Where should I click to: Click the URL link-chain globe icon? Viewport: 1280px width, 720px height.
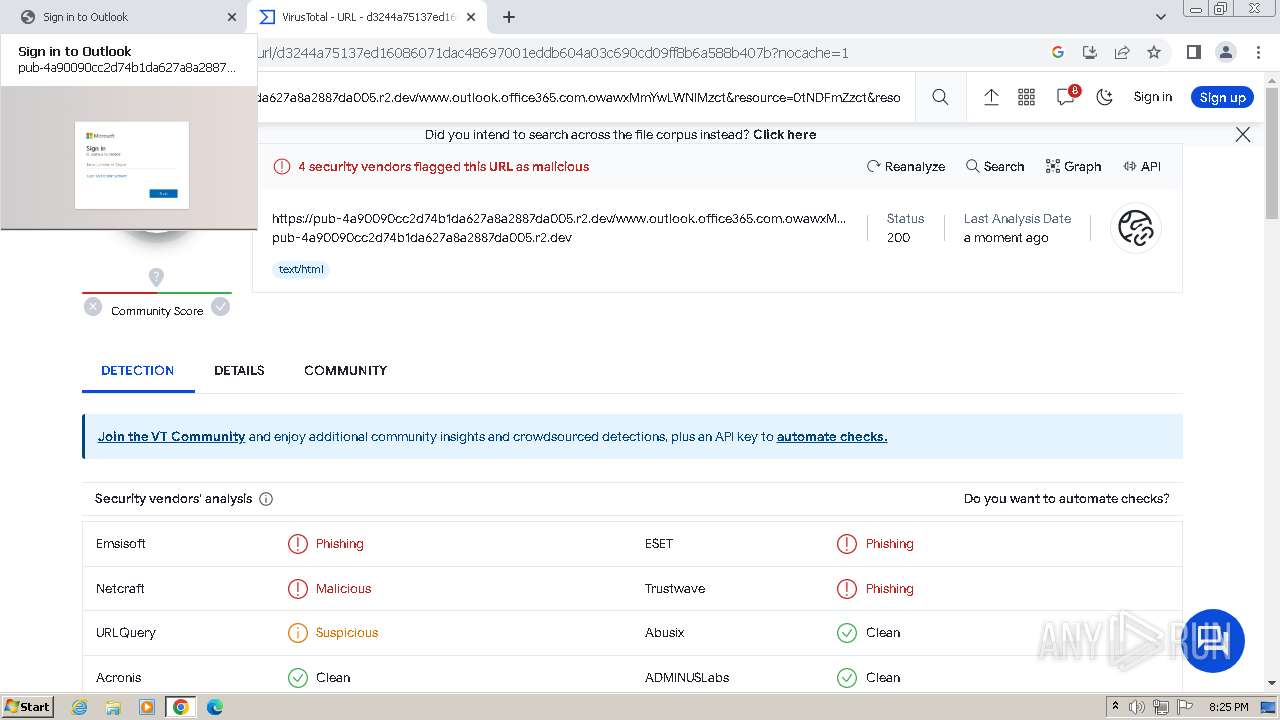click(x=1136, y=228)
